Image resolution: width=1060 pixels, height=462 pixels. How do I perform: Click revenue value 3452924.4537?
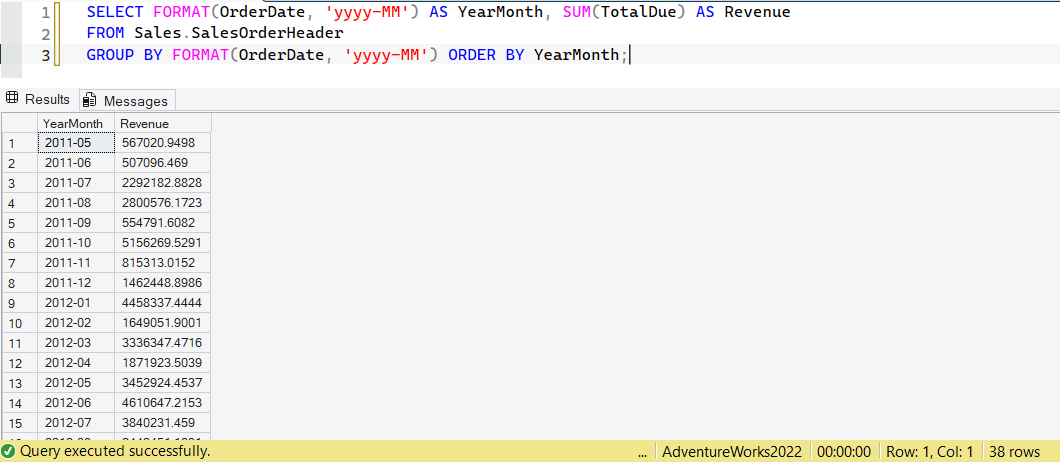(x=162, y=382)
